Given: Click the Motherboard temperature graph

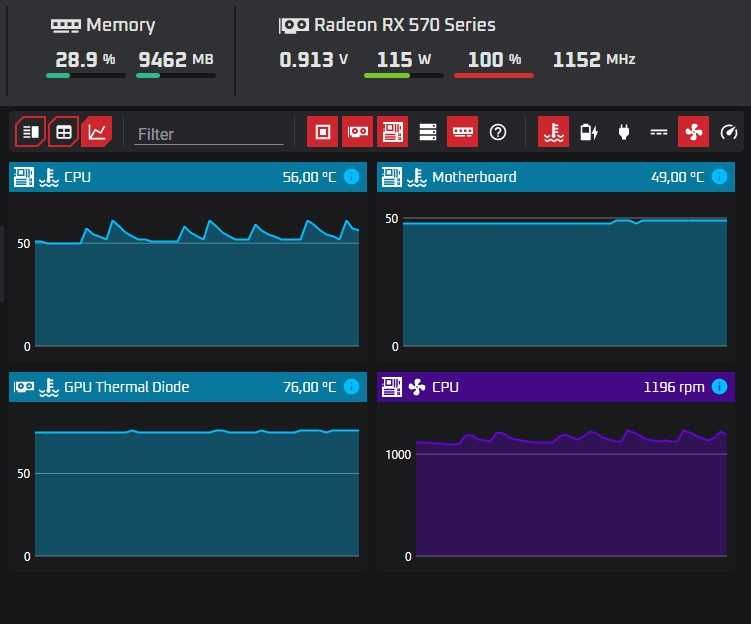Looking at the screenshot, I should [565, 283].
